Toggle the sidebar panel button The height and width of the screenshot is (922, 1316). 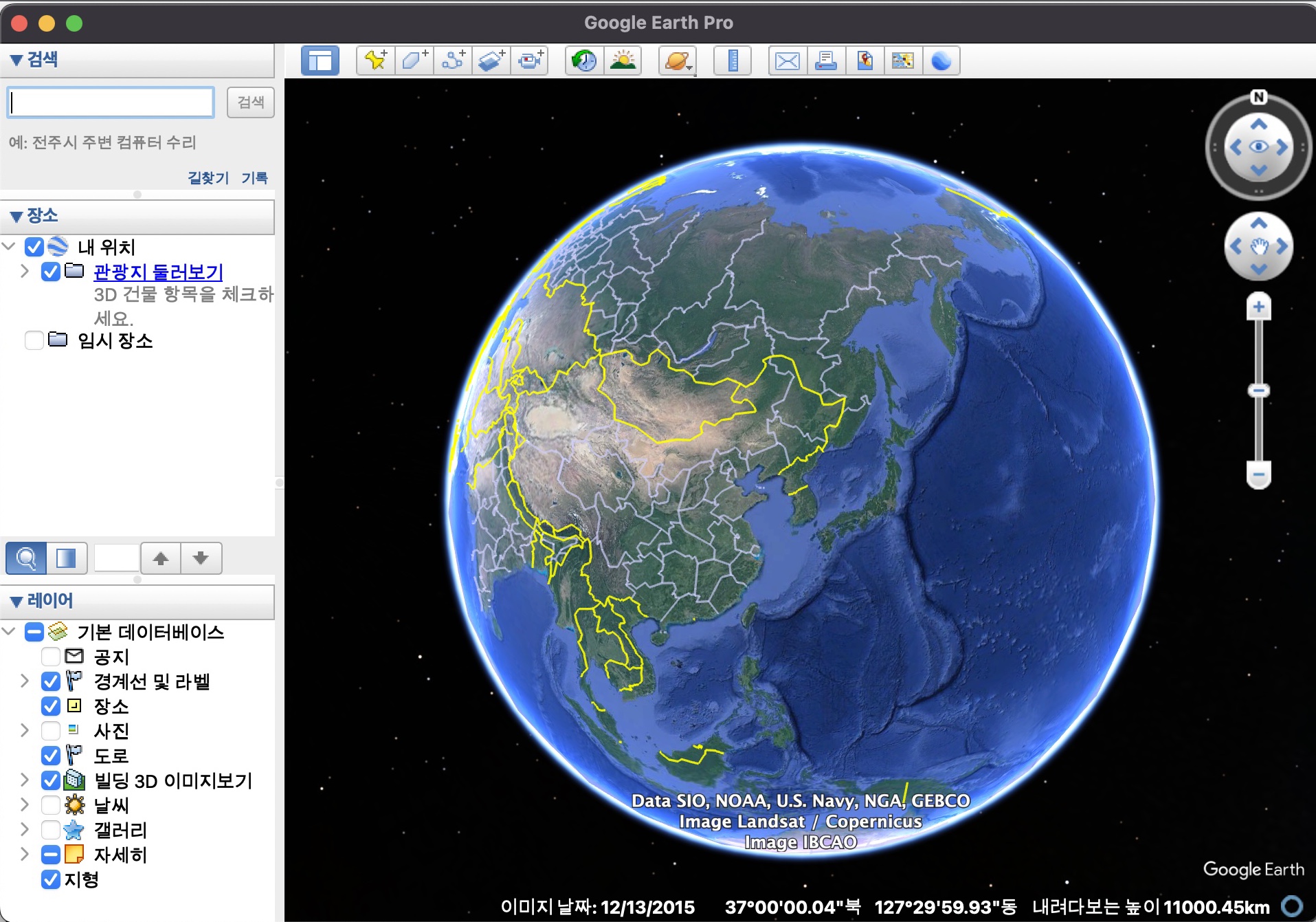320,61
